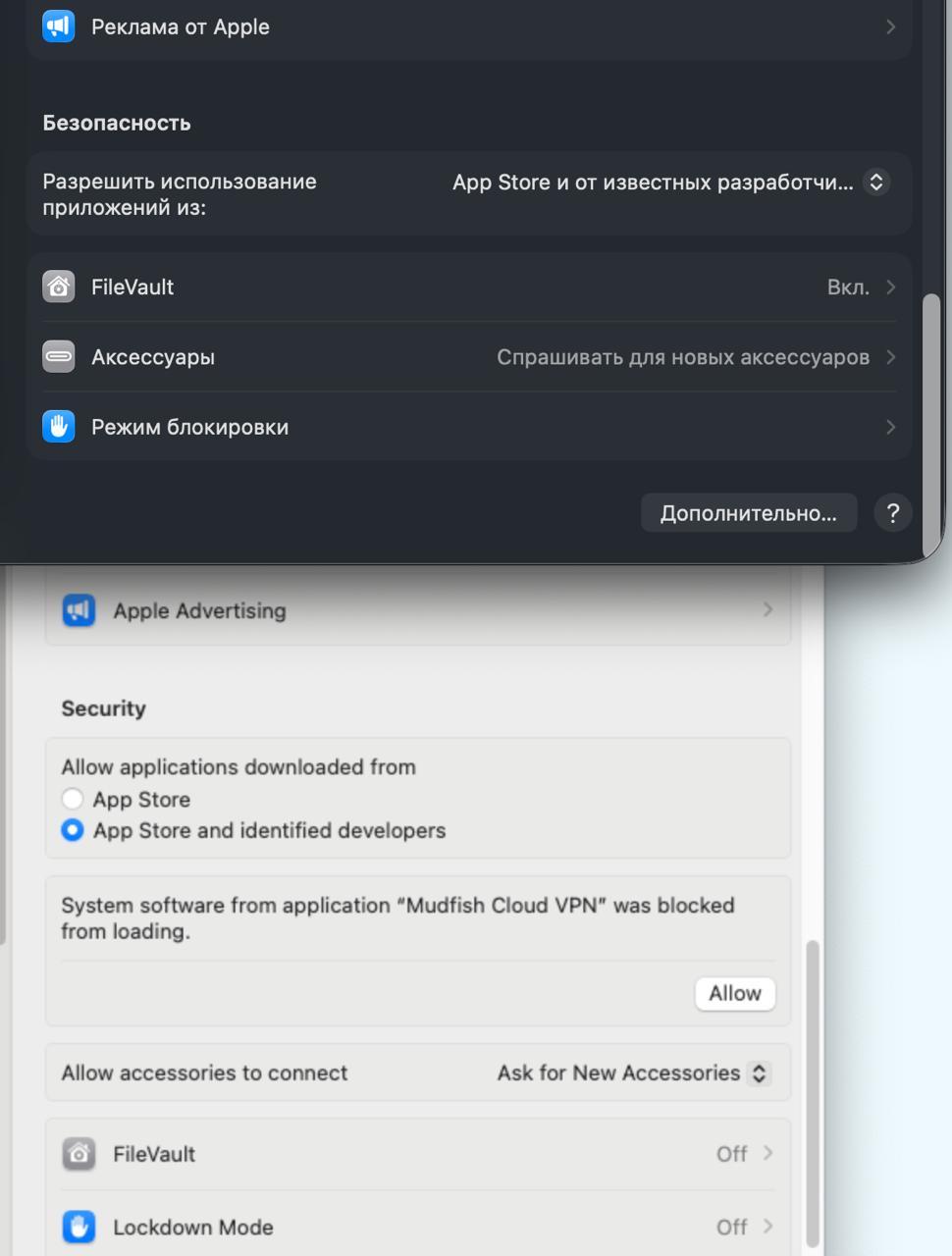Expand the Аксессуары row chevron

pyautogui.click(x=890, y=357)
